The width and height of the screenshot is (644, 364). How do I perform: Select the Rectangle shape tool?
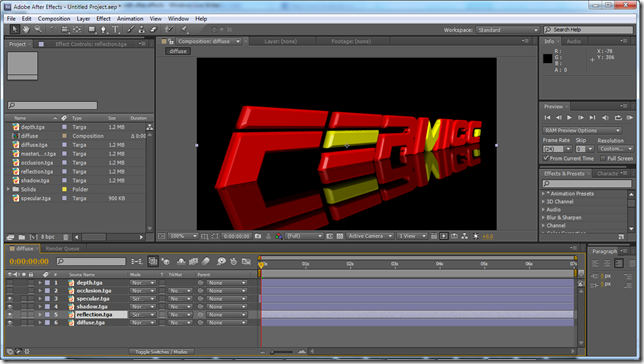tap(92, 30)
